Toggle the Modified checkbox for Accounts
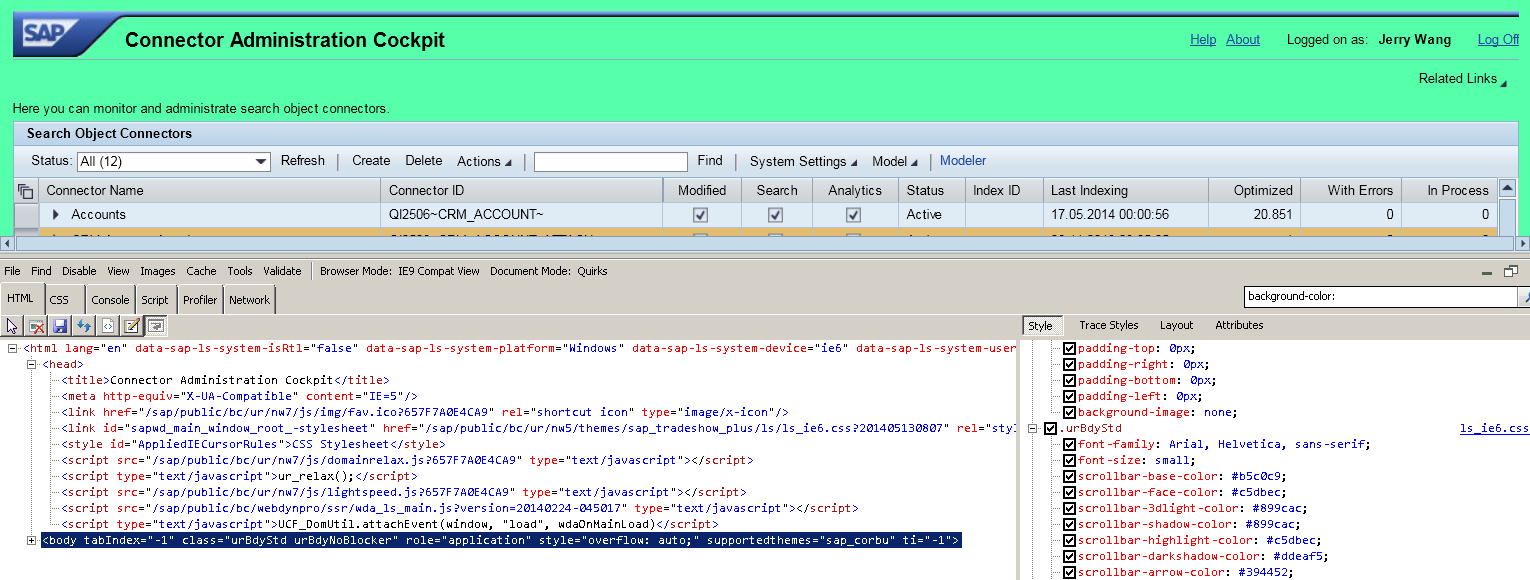The width and height of the screenshot is (1530, 580). pos(701,214)
